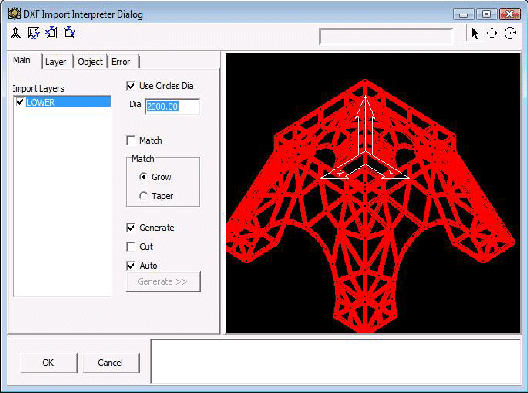Toggle the Generate checkbox
Image resolution: width=528 pixels, height=393 pixels.
pyautogui.click(x=130, y=228)
